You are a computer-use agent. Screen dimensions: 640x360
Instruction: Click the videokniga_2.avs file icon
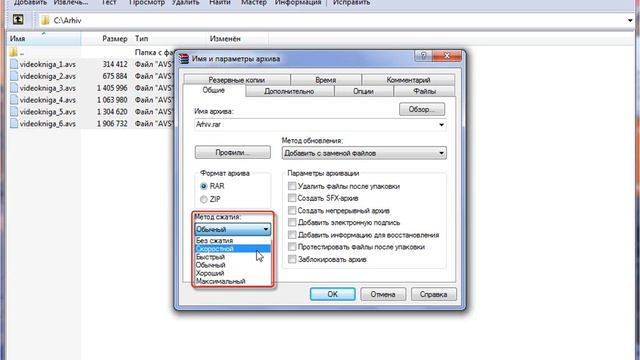tap(14, 76)
